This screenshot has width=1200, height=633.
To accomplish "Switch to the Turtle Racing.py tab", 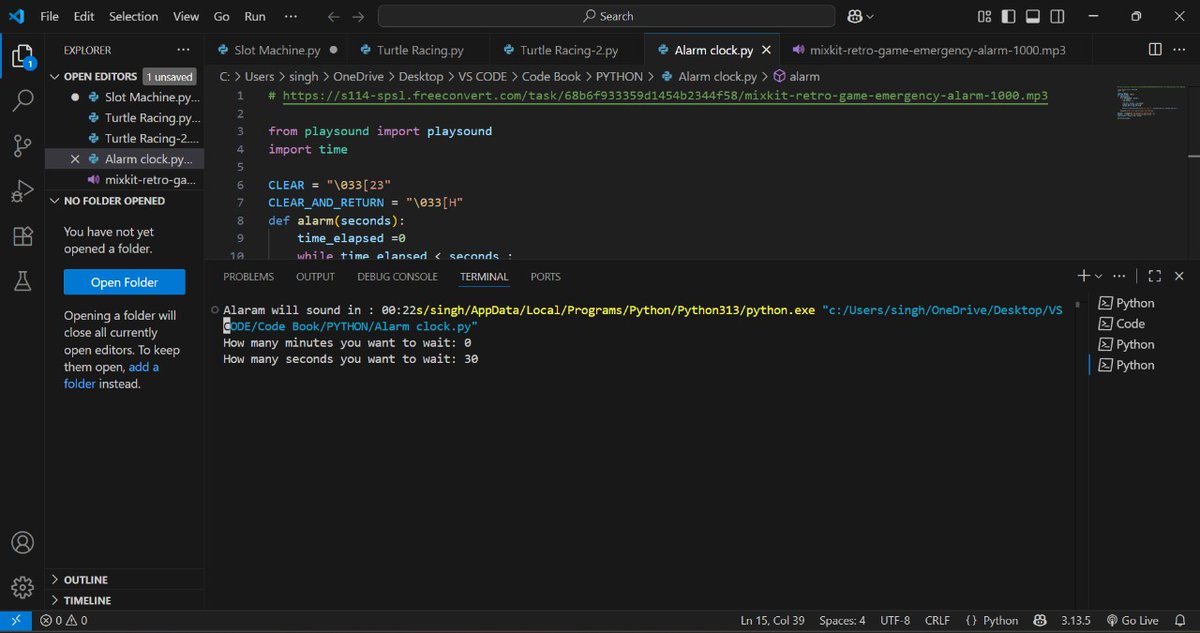I will pos(420,50).
